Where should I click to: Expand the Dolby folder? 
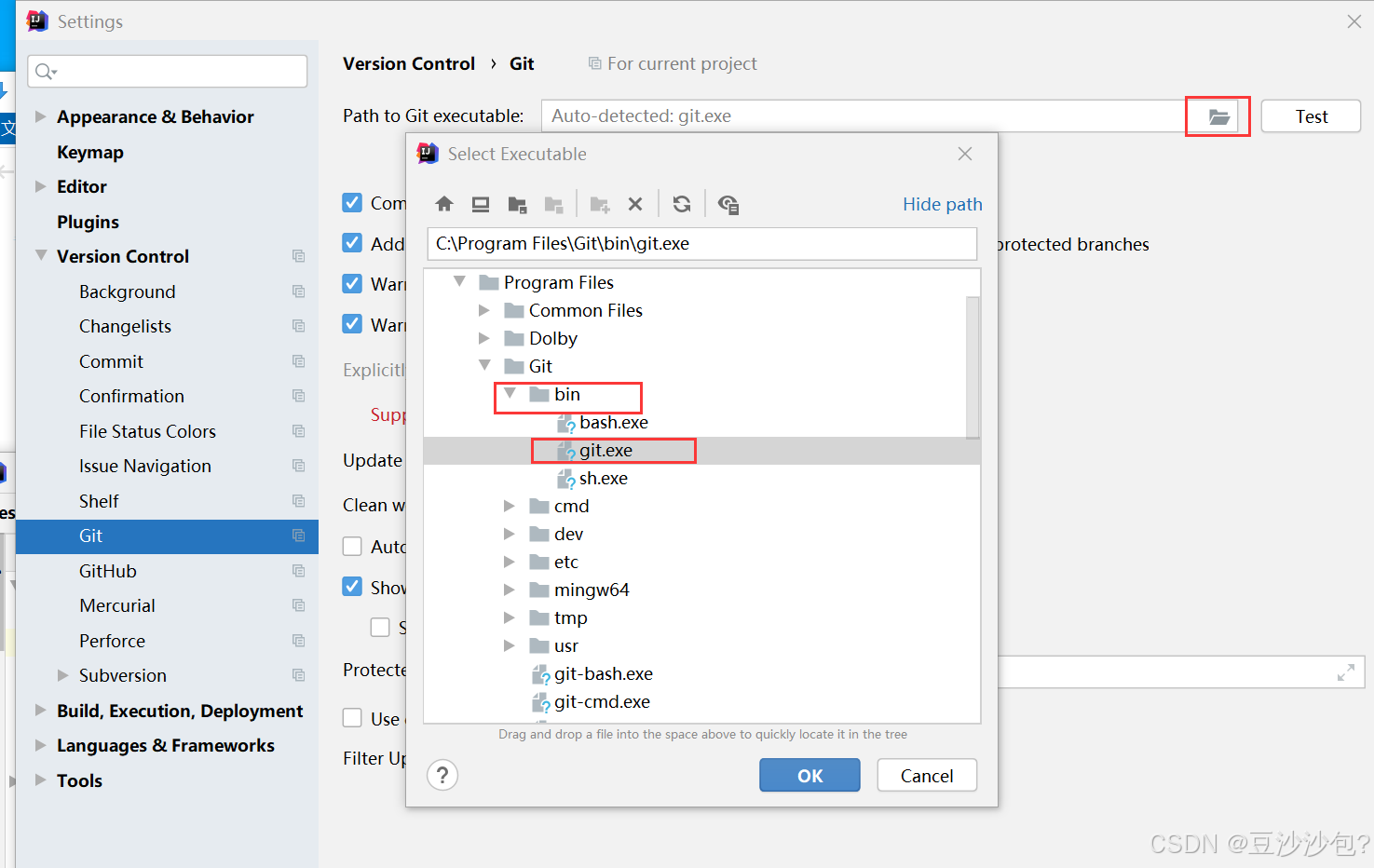pos(484,338)
